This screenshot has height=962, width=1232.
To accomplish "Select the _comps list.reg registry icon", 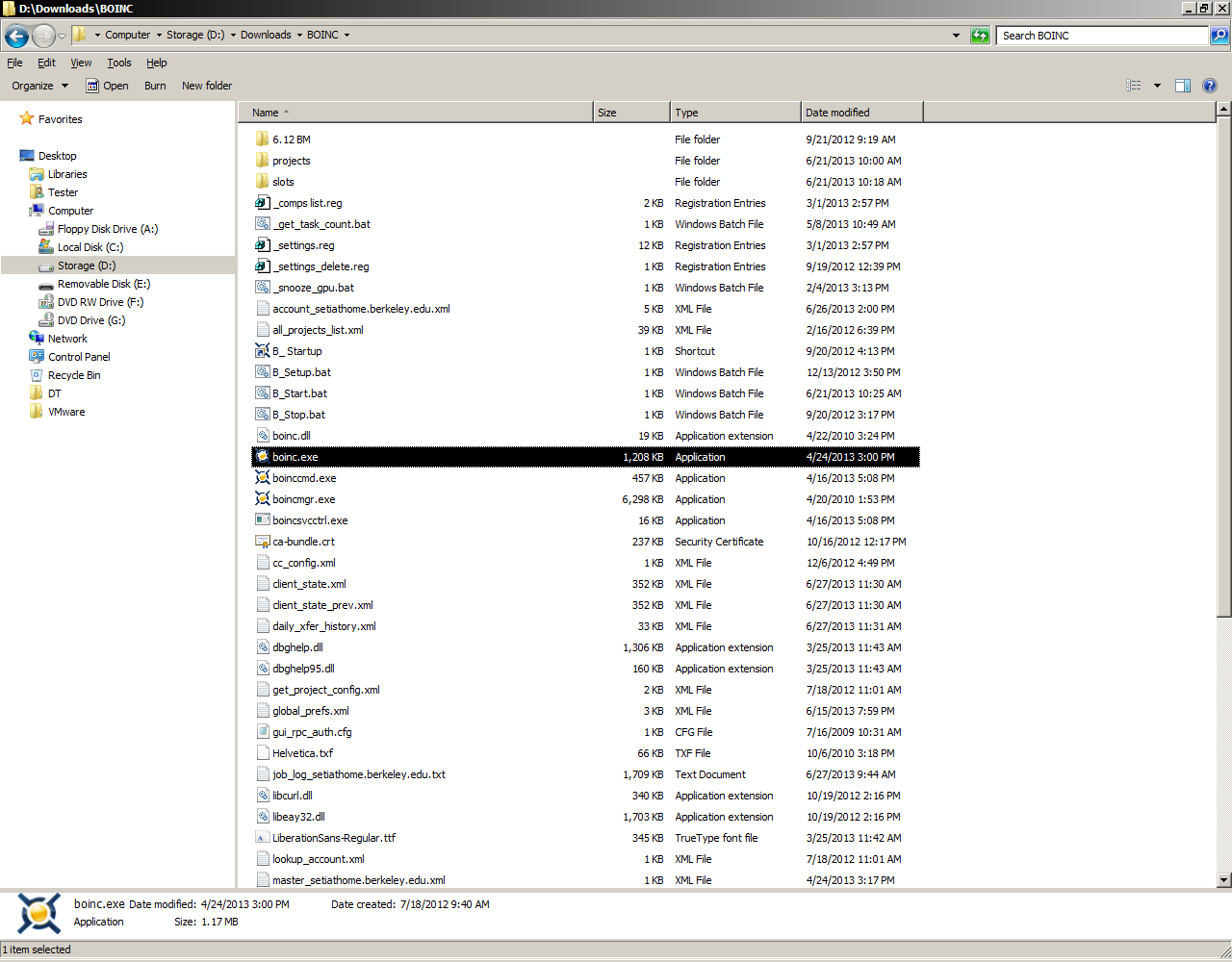I will point(262,203).
